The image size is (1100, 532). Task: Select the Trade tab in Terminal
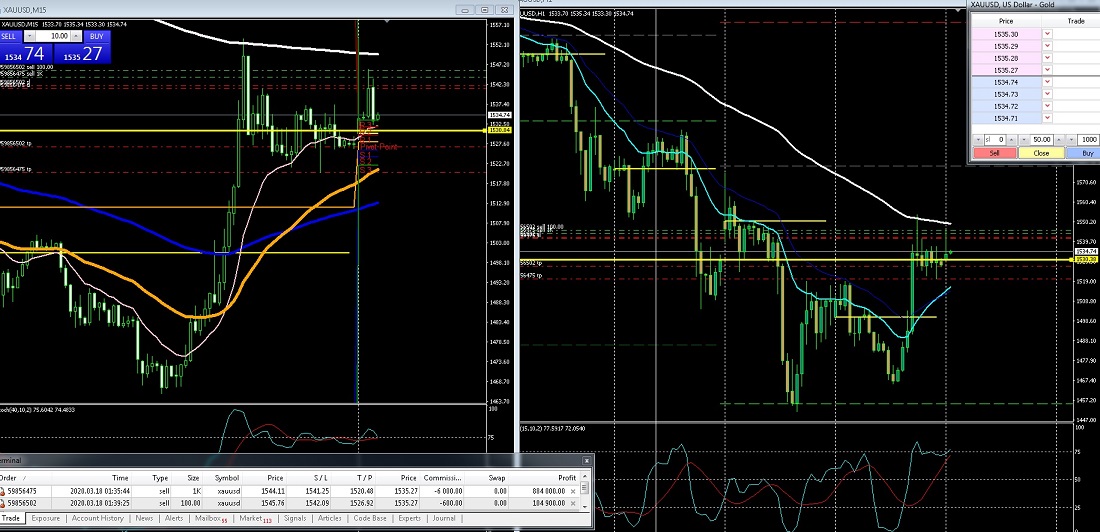click(11, 519)
